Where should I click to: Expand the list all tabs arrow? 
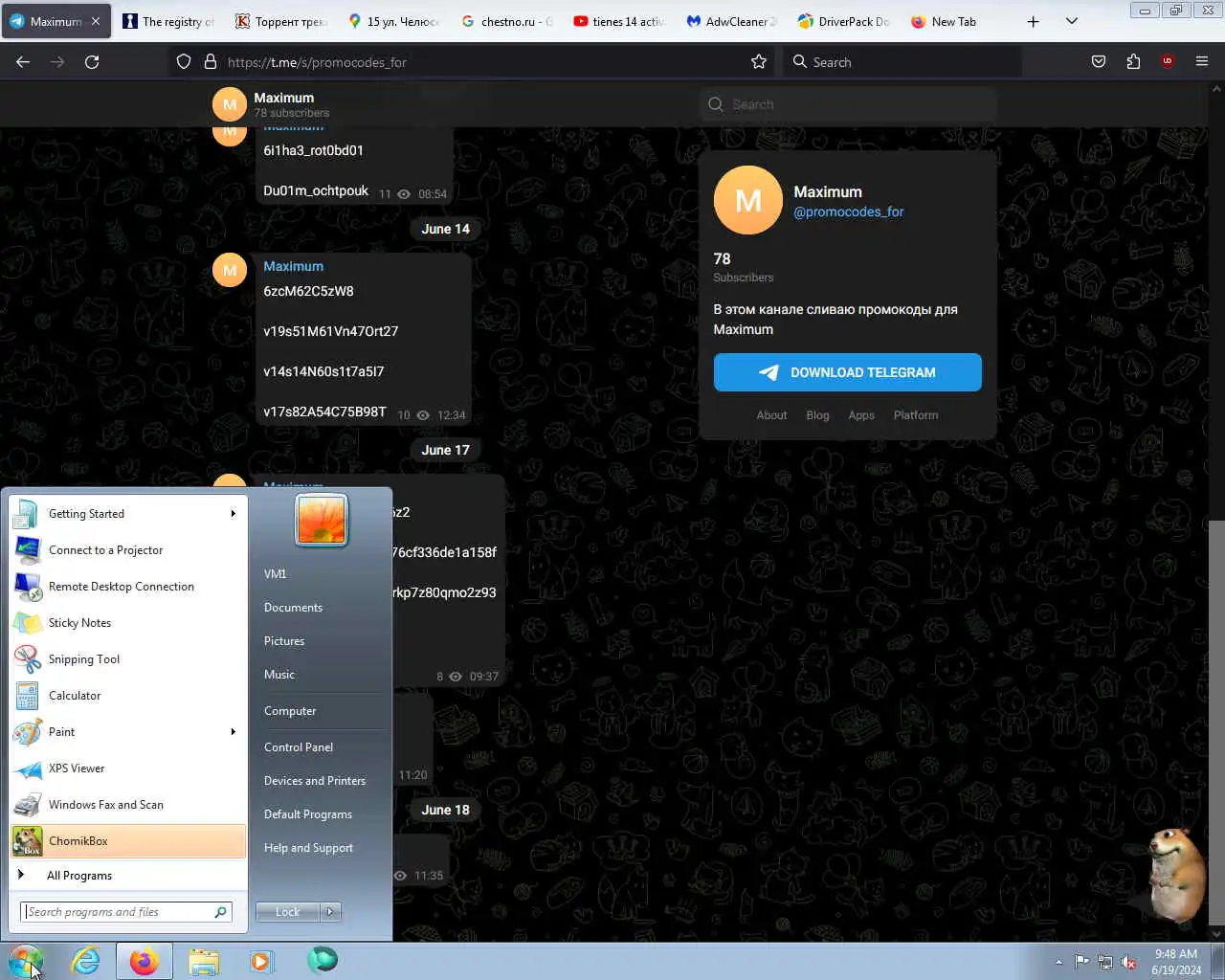click(x=1072, y=21)
